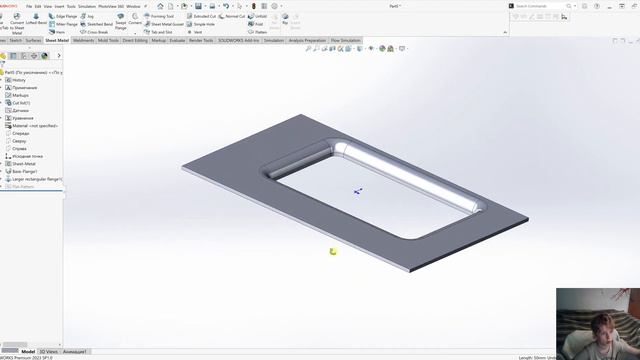The height and width of the screenshot is (360, 640).
Task: Select the Sheet Metal Gusset tool
Action: tap(164, 24)
